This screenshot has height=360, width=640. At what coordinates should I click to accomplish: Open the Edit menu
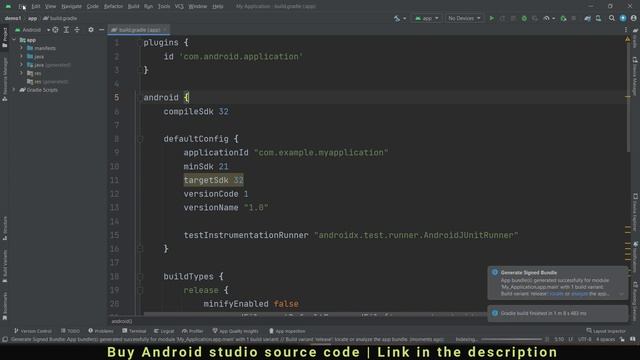[36, 7]
